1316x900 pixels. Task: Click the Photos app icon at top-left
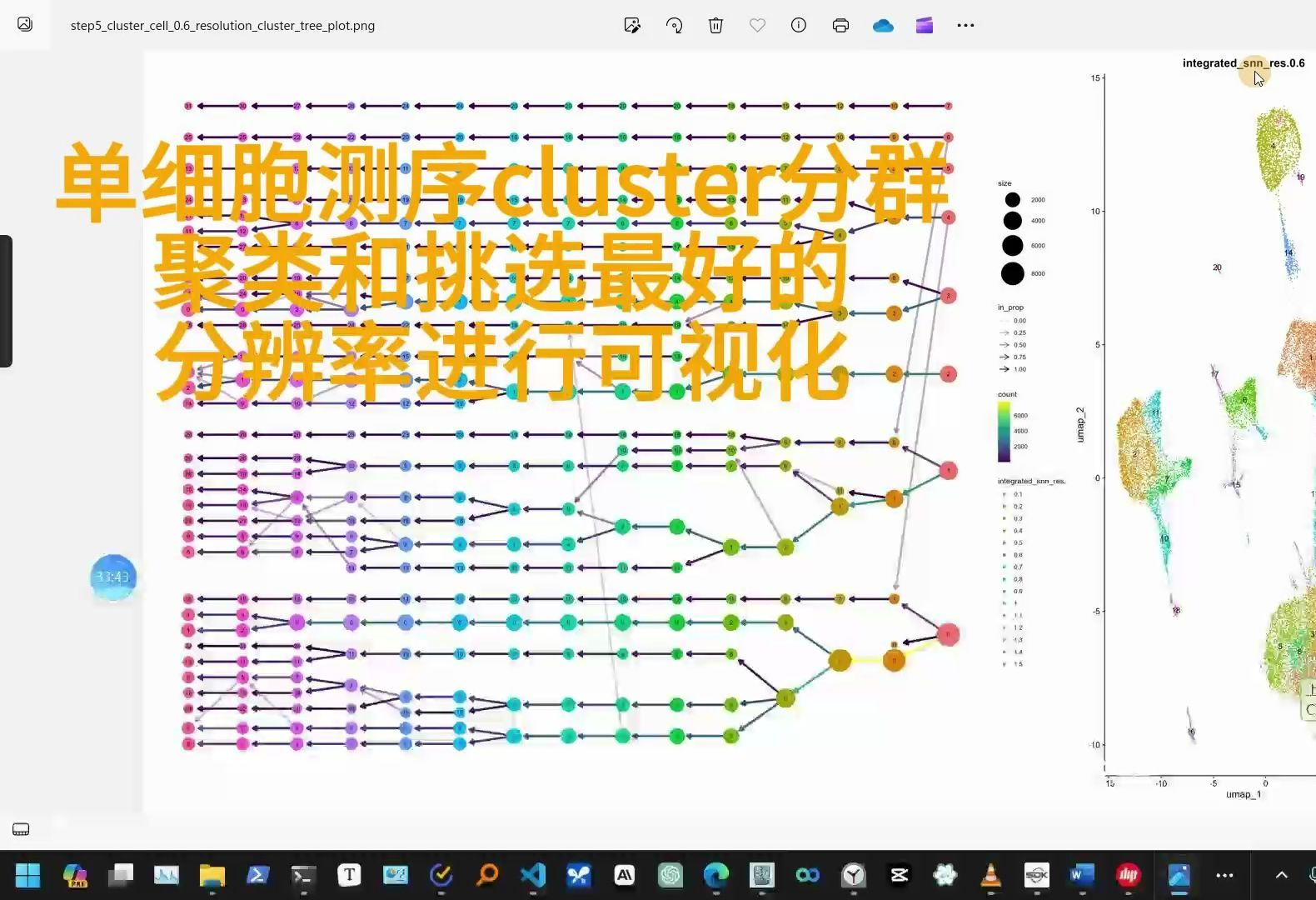(x=25, y=24)
